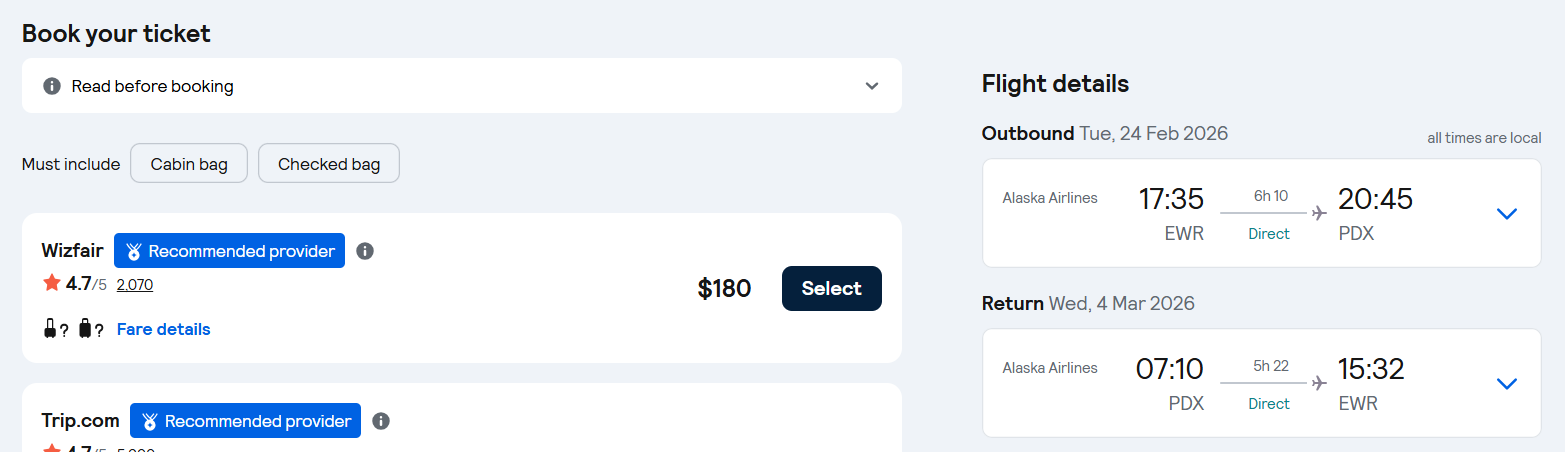
Task: Click the plane icon on the outbound flight
Action: pyautogui.click(x=1319, y=212)
